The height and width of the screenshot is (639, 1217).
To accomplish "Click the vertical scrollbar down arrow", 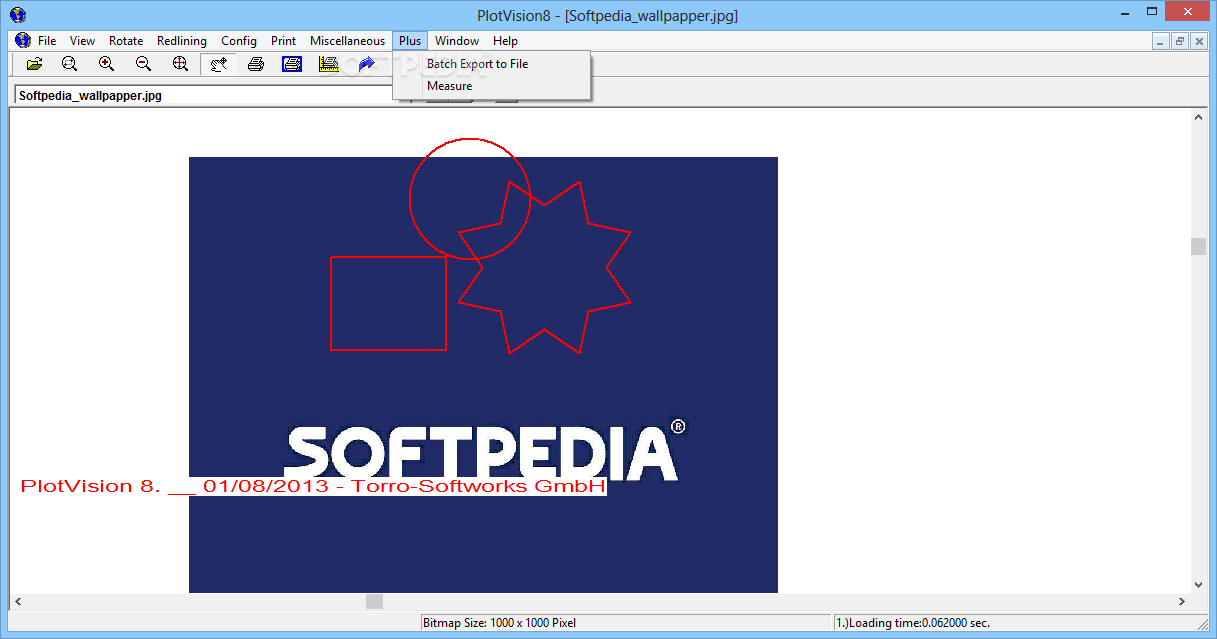I will pos(1198,585).
